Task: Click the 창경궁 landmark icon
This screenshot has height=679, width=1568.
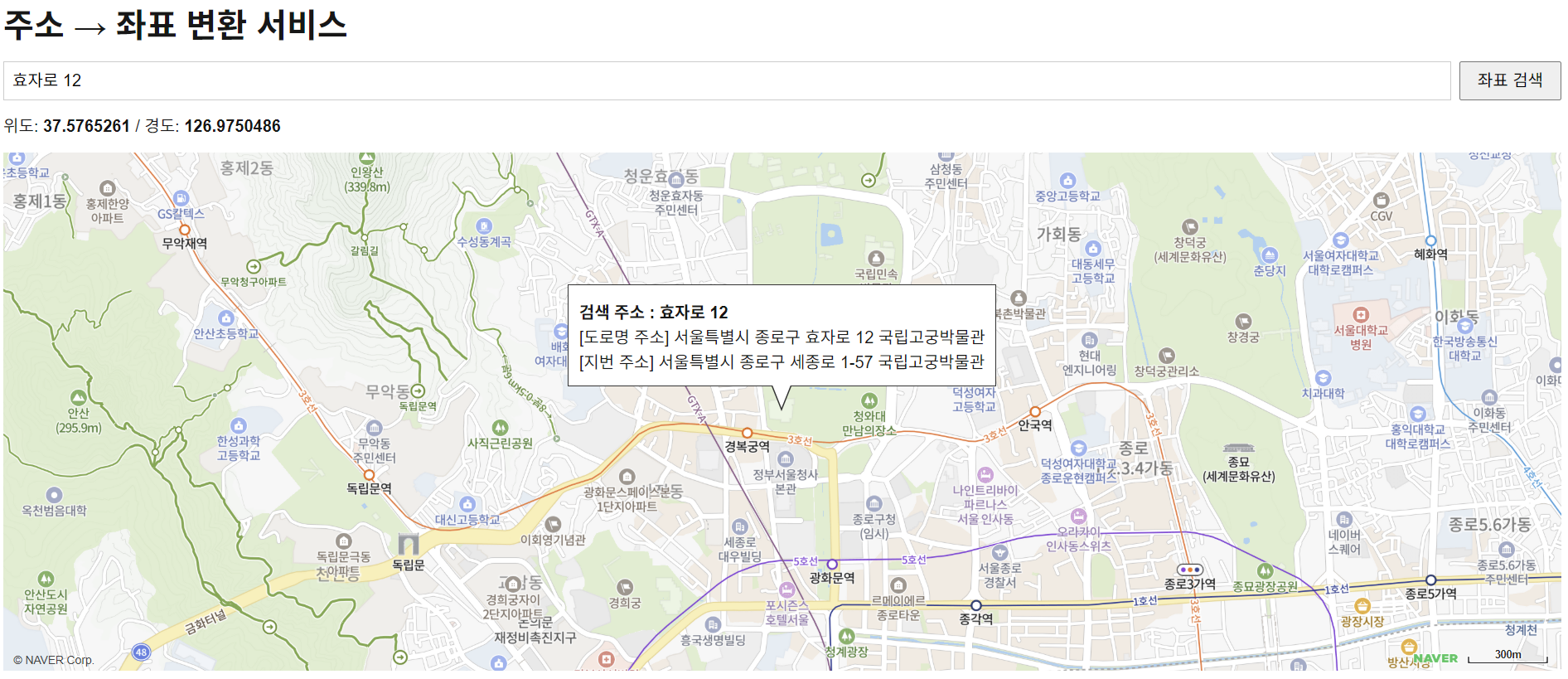Action: (1243, 321)
